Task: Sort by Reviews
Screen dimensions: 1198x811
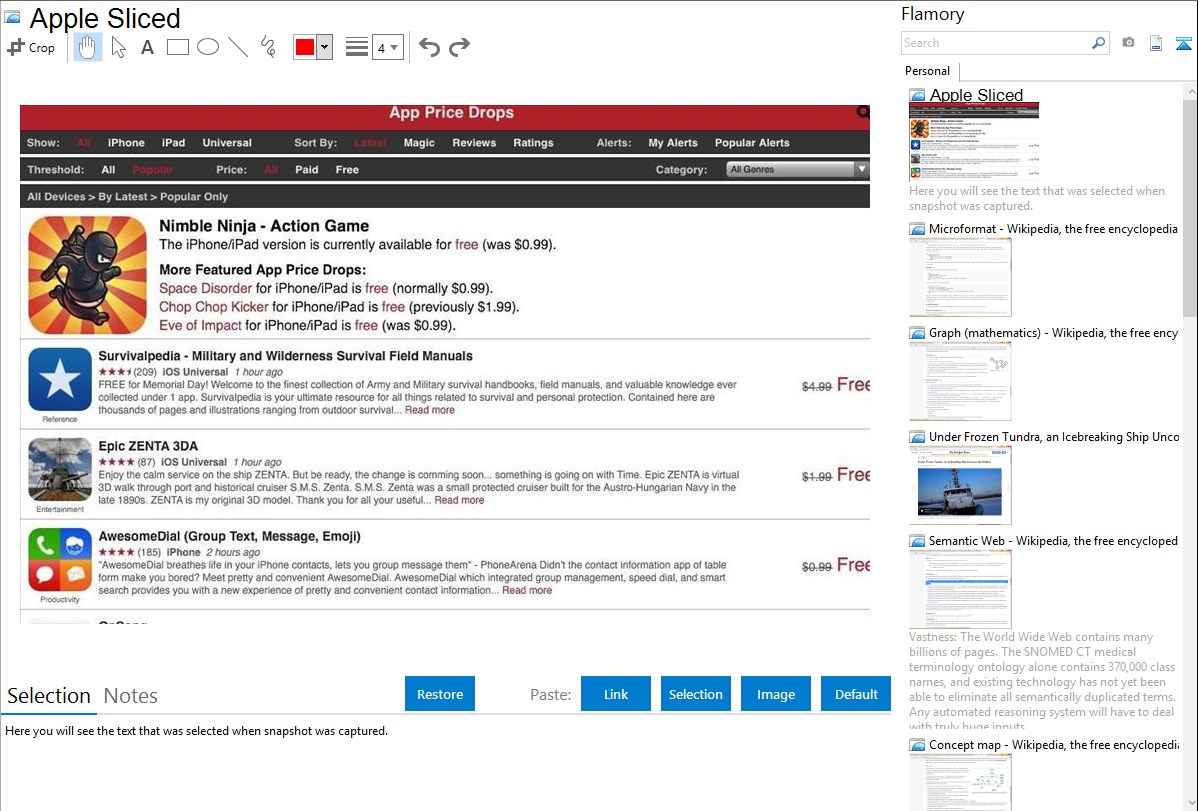Action: 474,143
